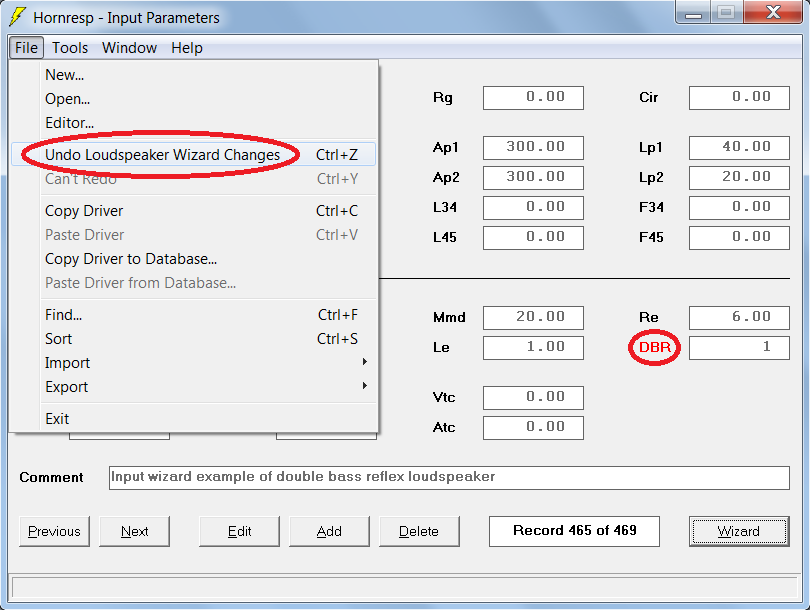Click the DBR value field
The image size is (810, 610).
tap(739, 348)
